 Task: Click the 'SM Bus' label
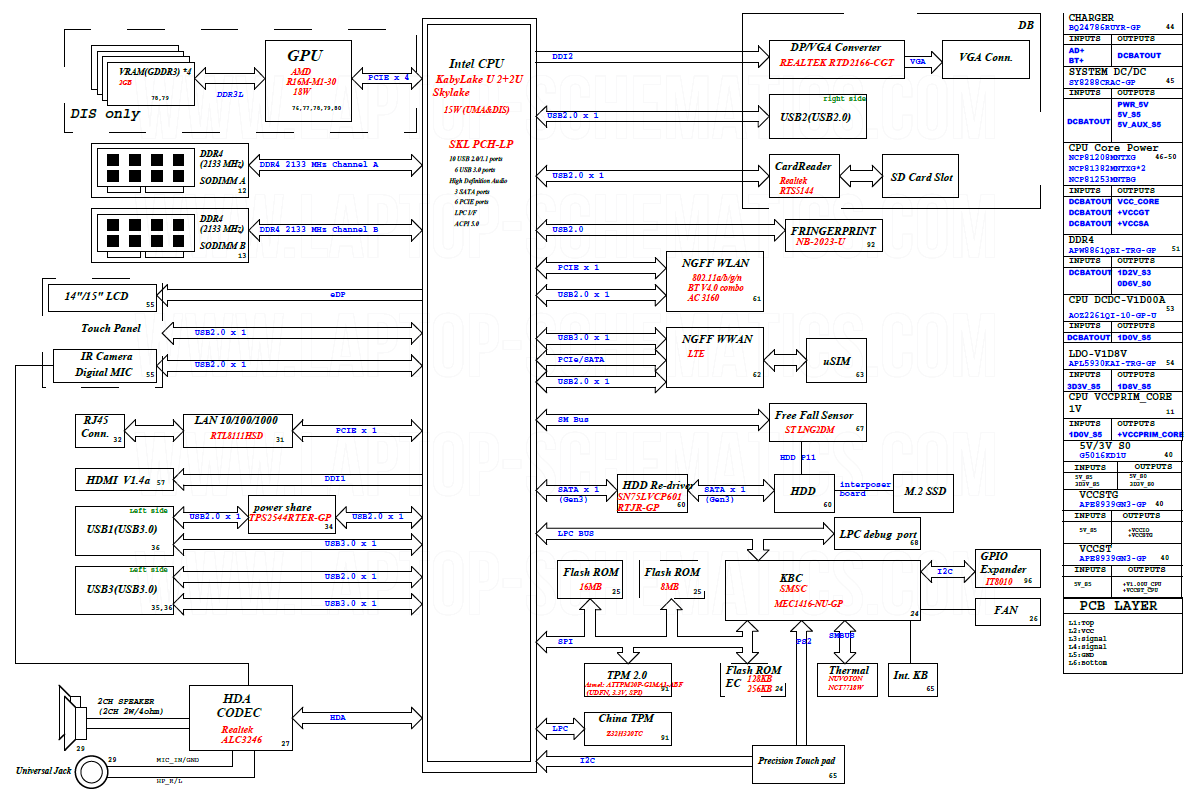pos(573,420)
